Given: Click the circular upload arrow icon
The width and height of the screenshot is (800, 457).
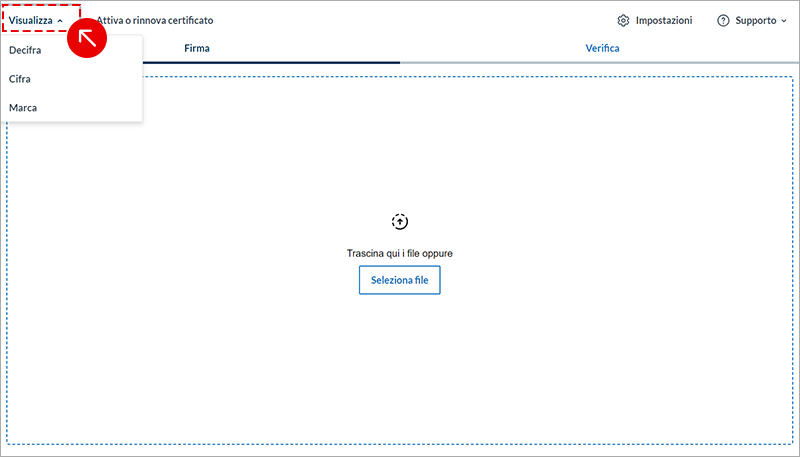Looking at the screenshot, I should [400, 221].
